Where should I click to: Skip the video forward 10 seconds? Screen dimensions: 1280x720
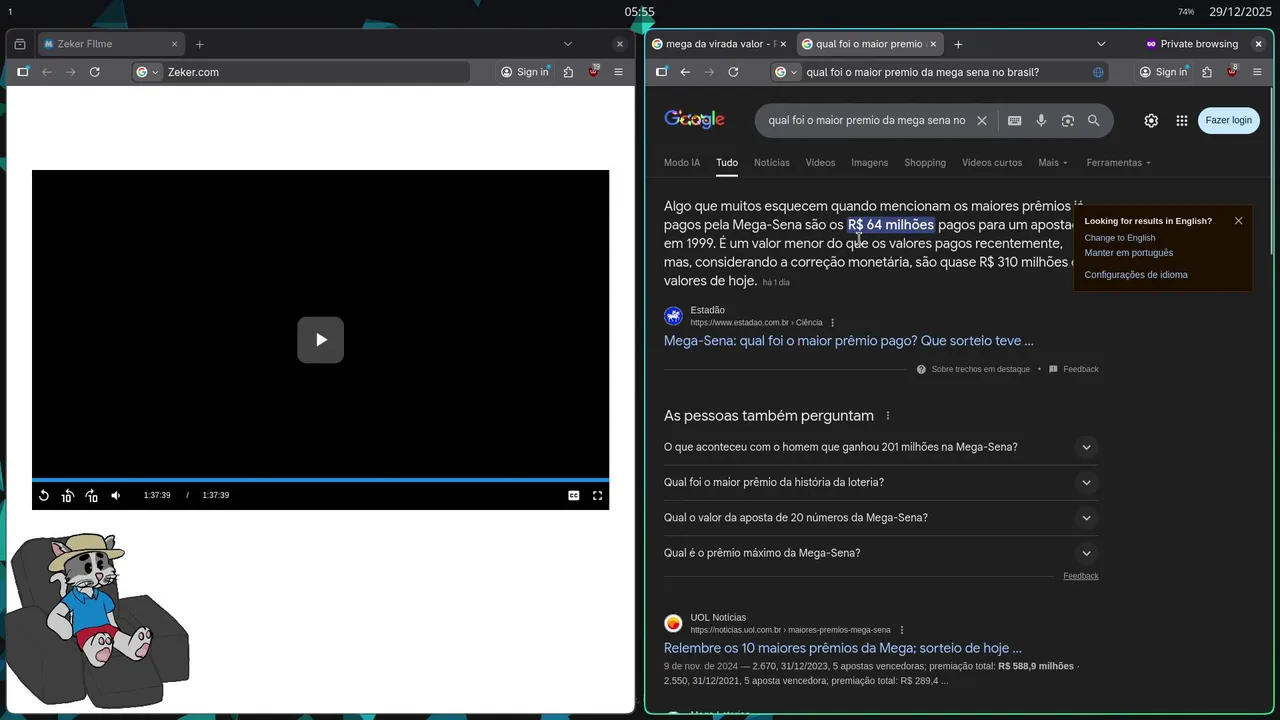click(x=92, y=495)
